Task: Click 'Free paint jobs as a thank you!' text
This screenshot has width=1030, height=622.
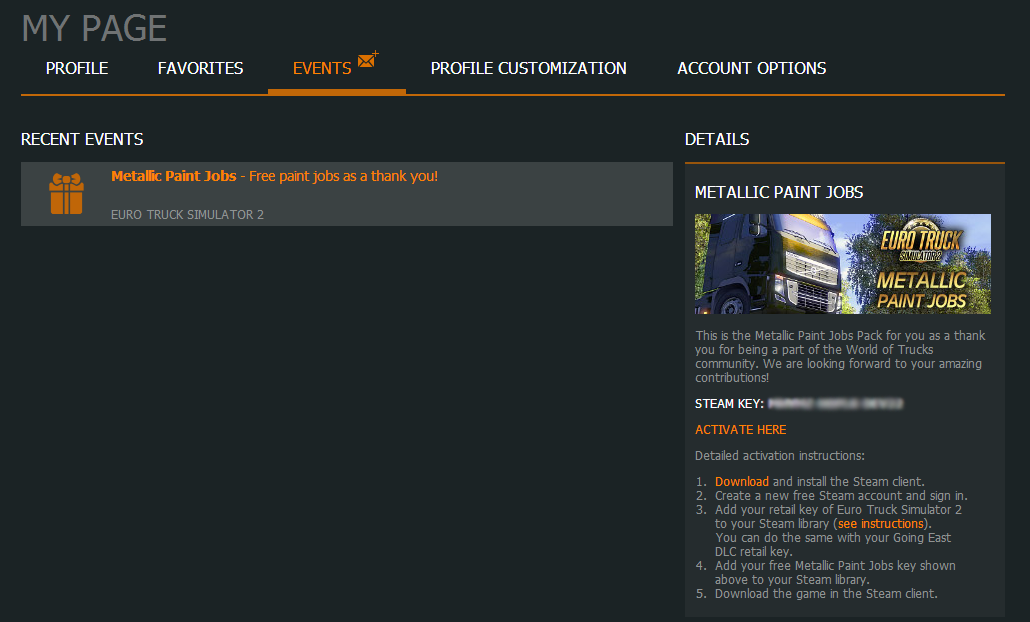Action: pos(344,176)
